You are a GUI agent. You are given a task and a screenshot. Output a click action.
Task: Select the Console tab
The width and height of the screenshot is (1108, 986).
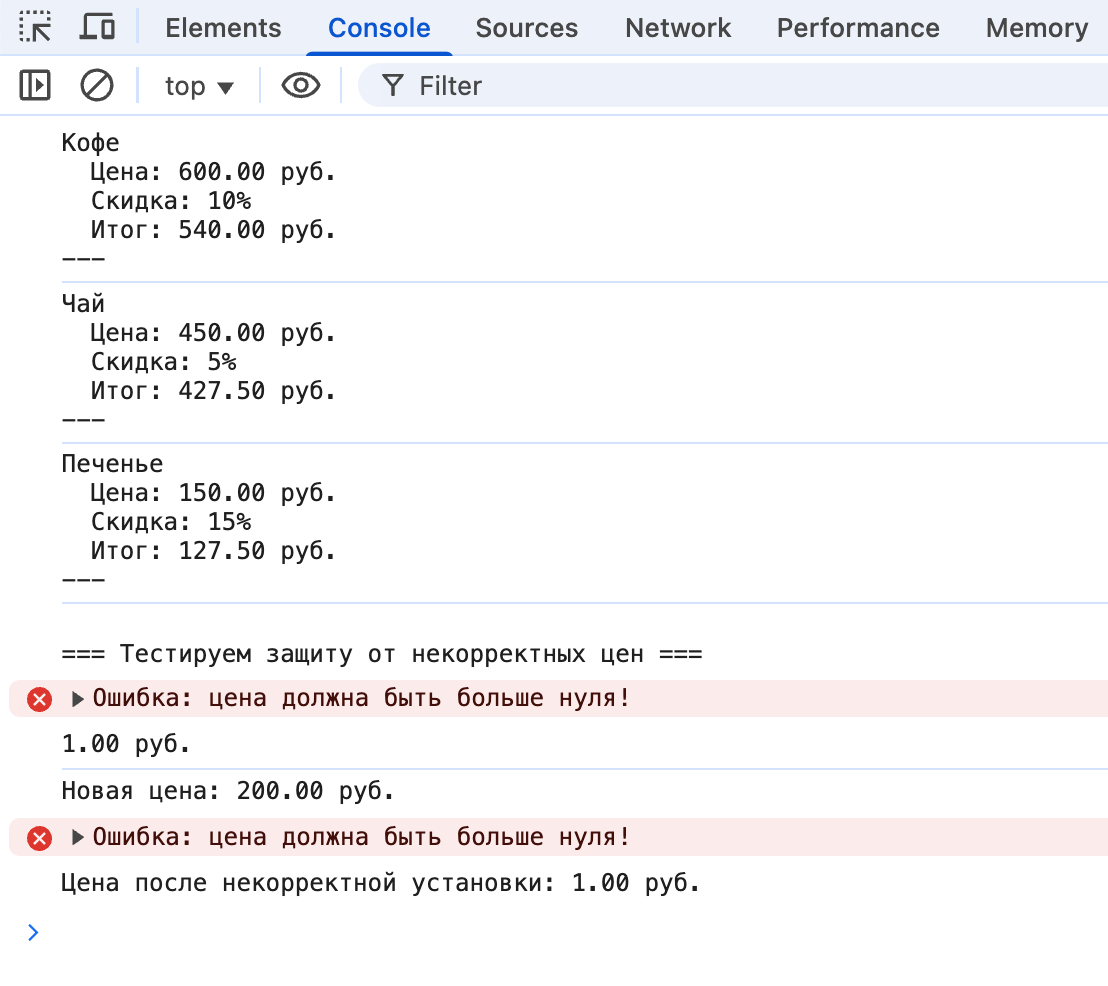click(379, 28)
